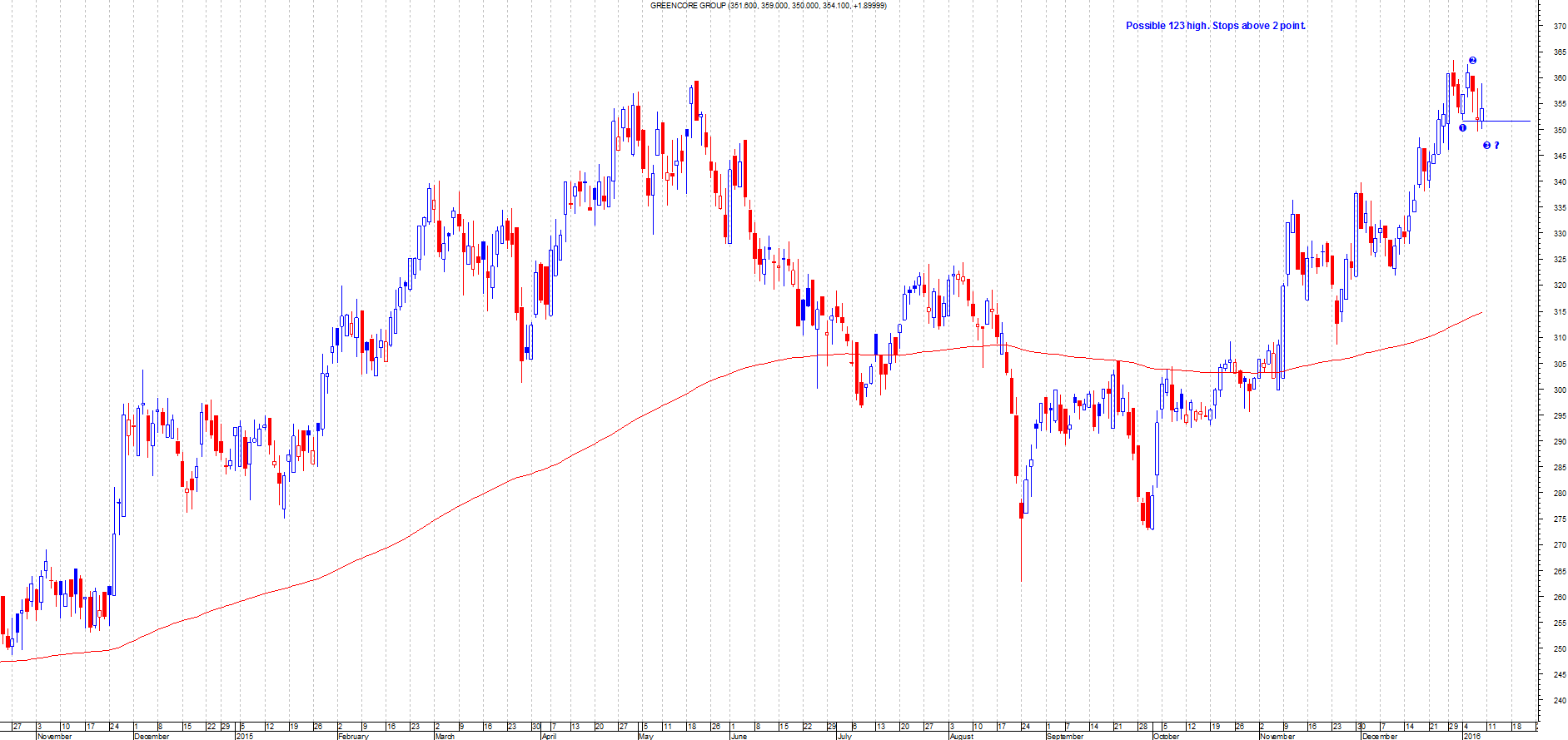This screenshot has height=740, width=1568.
Task: Click the 370 price level on axis
Action: coord(1559,27)
